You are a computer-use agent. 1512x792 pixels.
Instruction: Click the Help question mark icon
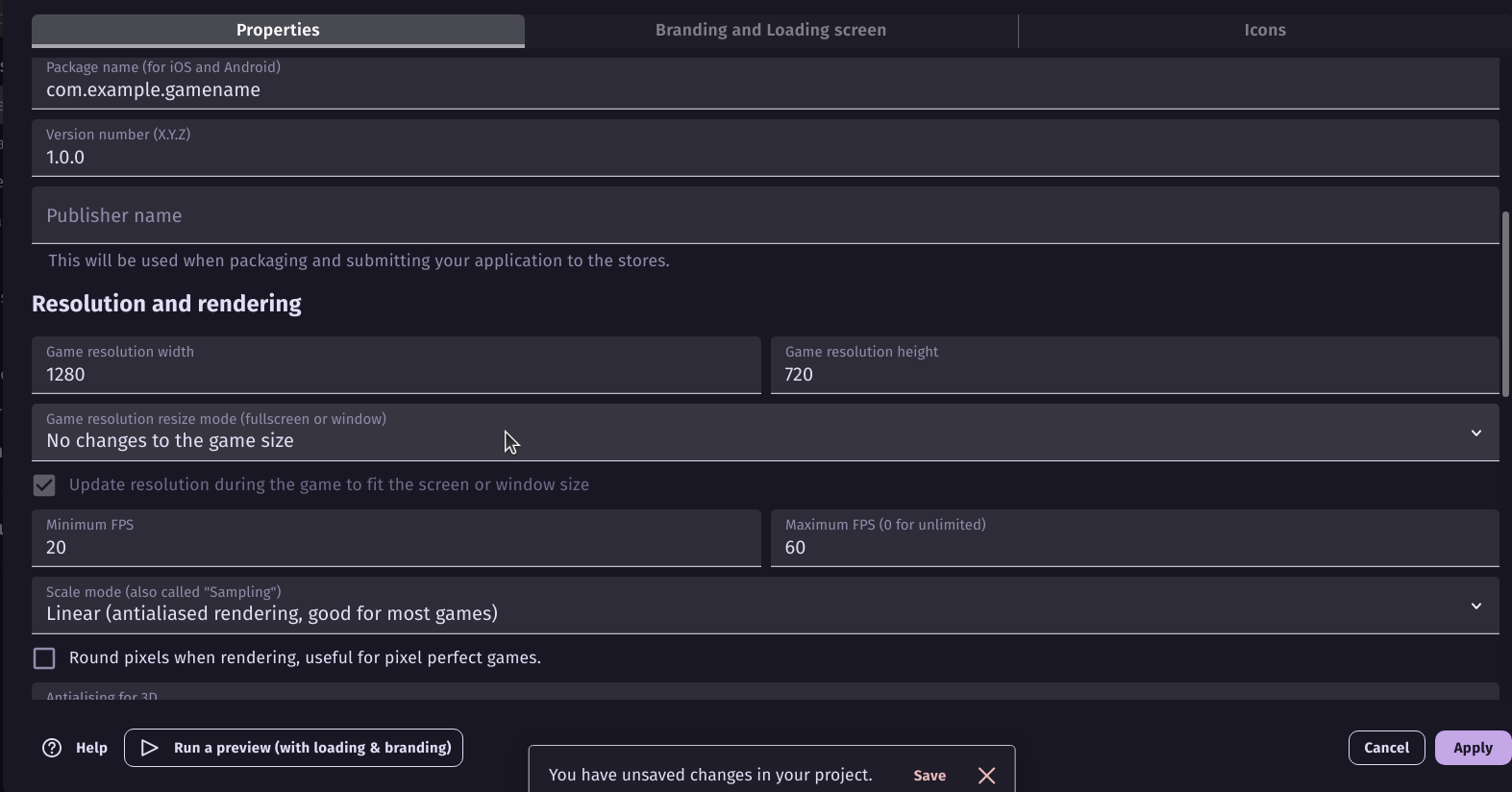[x=52, y=748]
